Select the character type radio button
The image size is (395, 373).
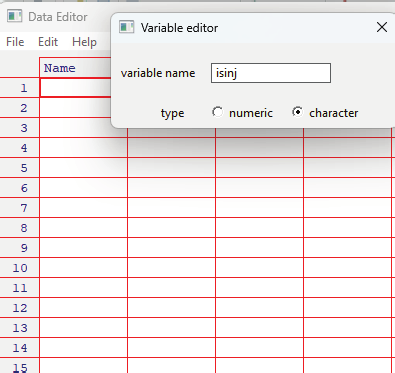[297, 112]
